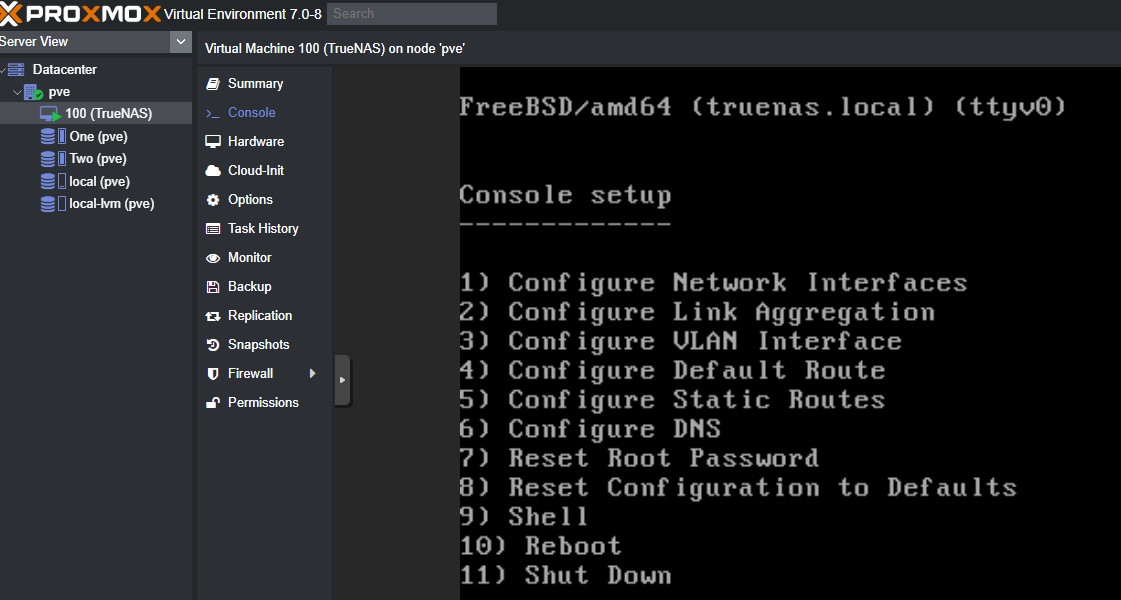The width and height of the screenshot is (1121, 600).
Task: Collapse the pve node expander
Action: [17, 92]
